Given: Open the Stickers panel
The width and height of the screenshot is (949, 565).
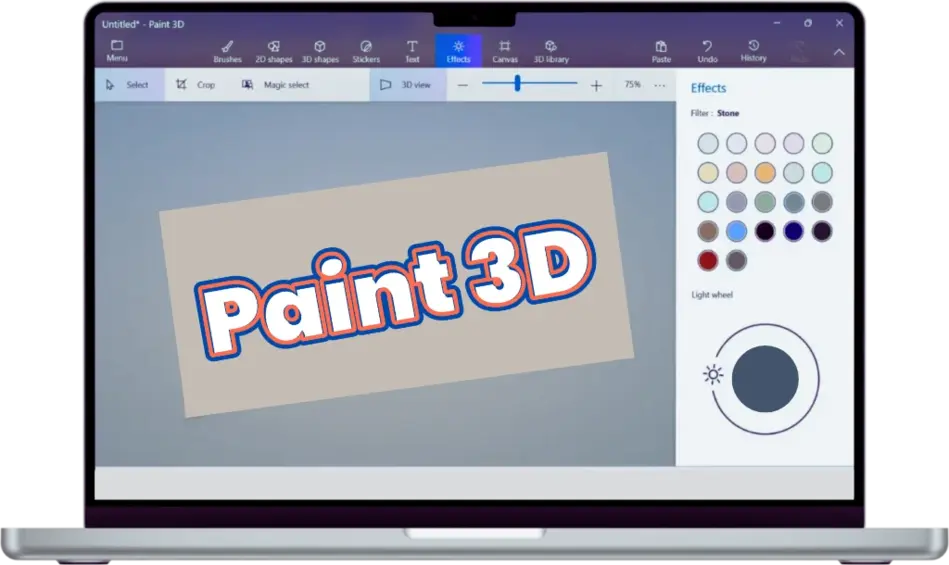Looking at the screenshot, I should [366, 51].
